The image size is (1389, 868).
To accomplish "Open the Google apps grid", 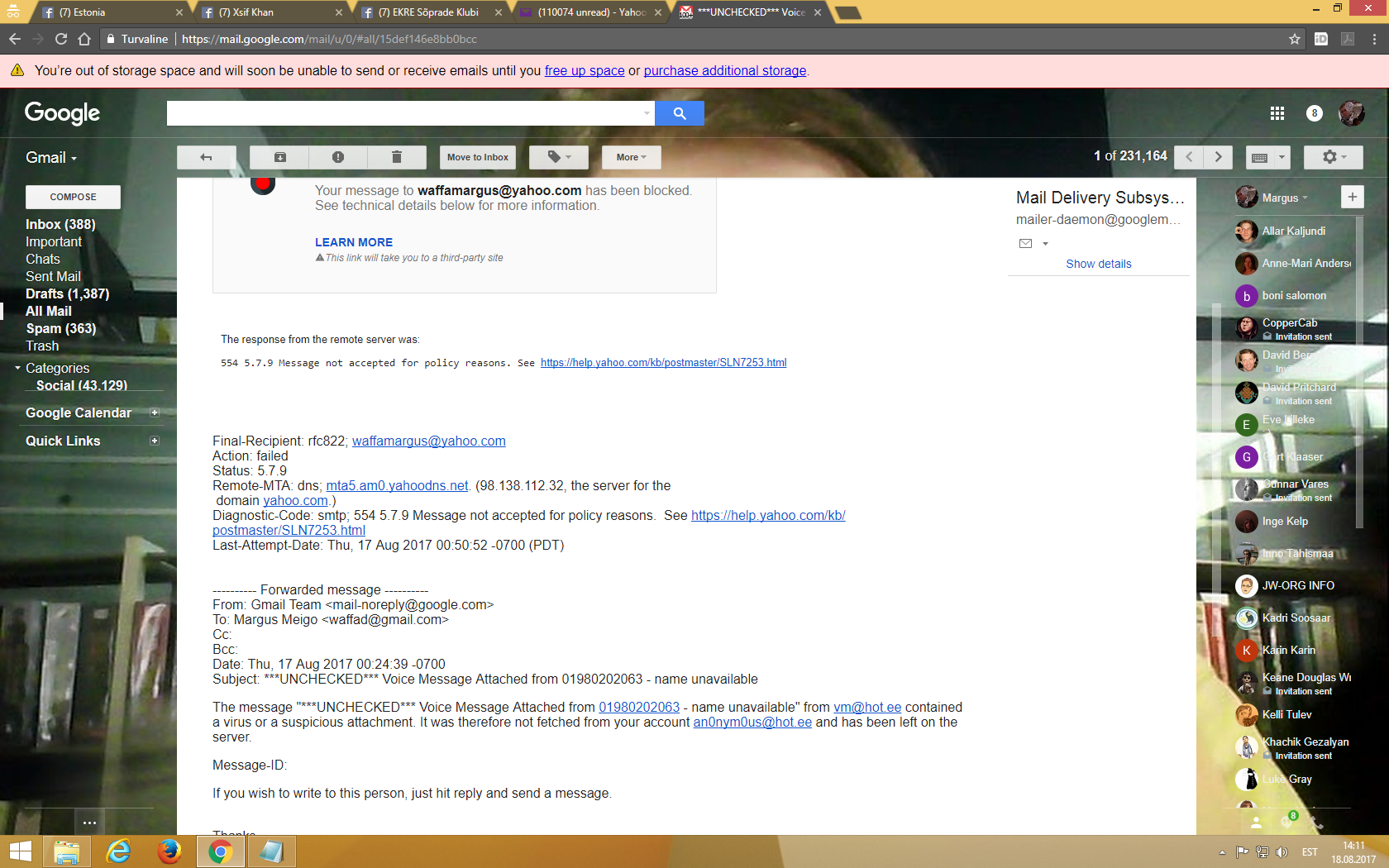I will (1277, 113).
